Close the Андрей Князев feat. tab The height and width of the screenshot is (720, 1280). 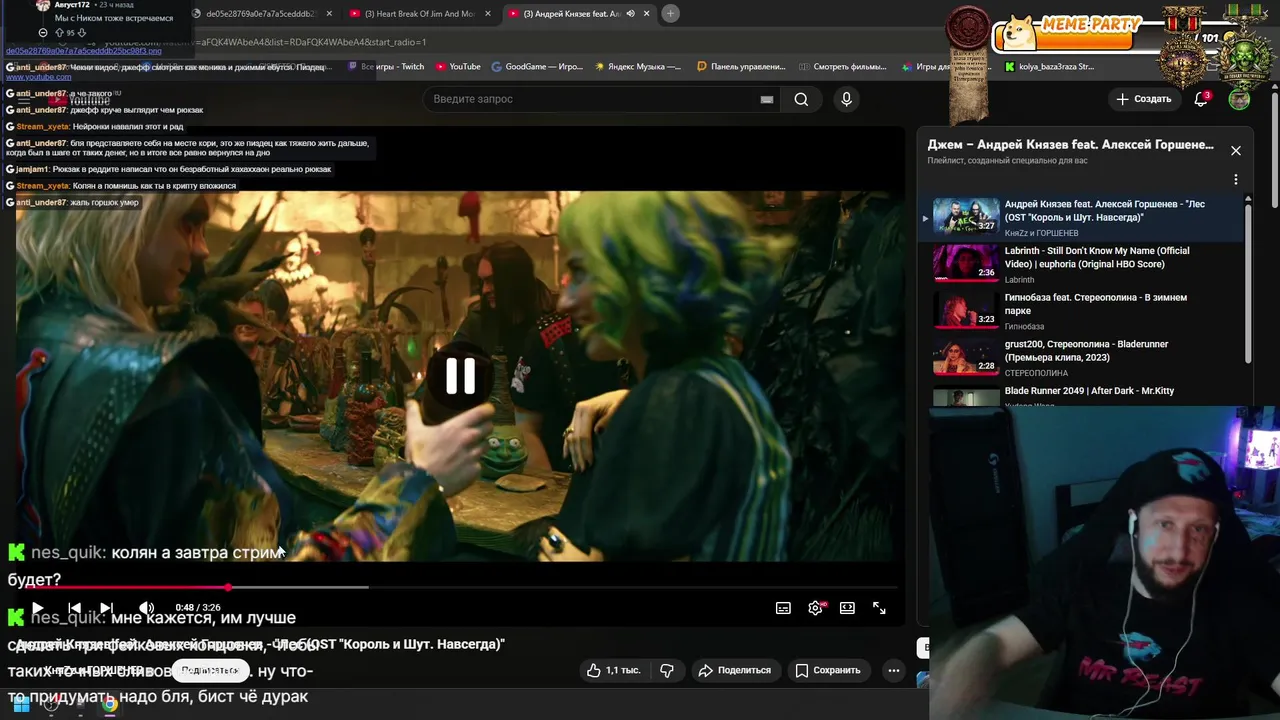tap(646, 14)
